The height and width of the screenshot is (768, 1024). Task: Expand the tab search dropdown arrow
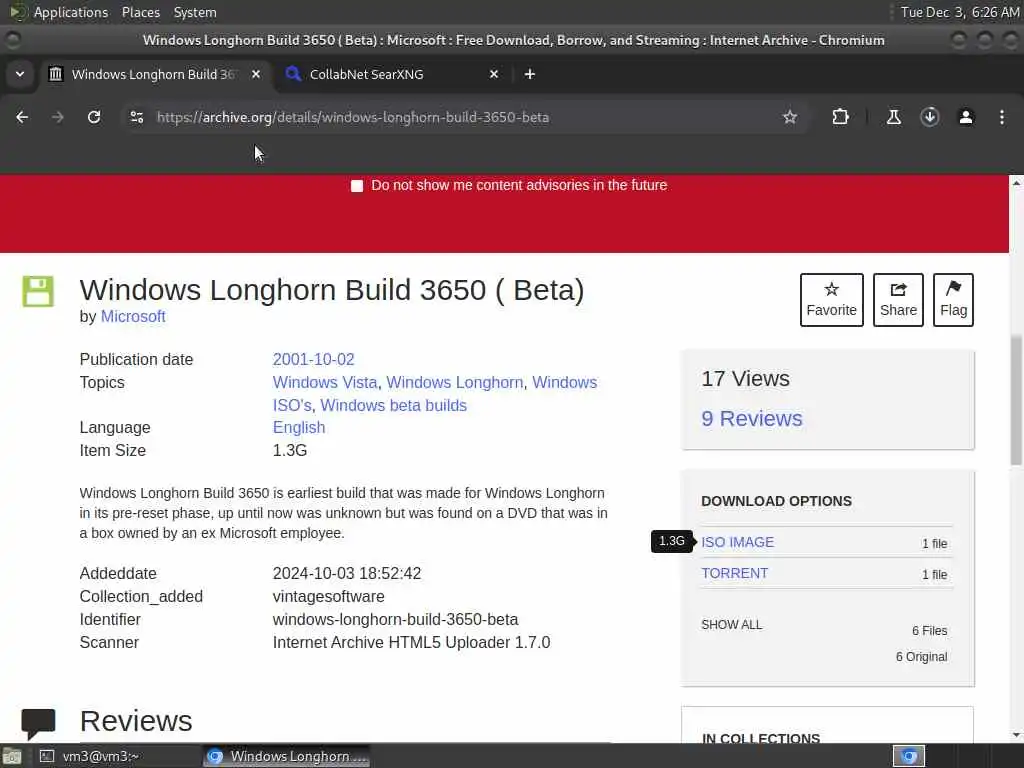pyautogui.click(x=20, y=74)
